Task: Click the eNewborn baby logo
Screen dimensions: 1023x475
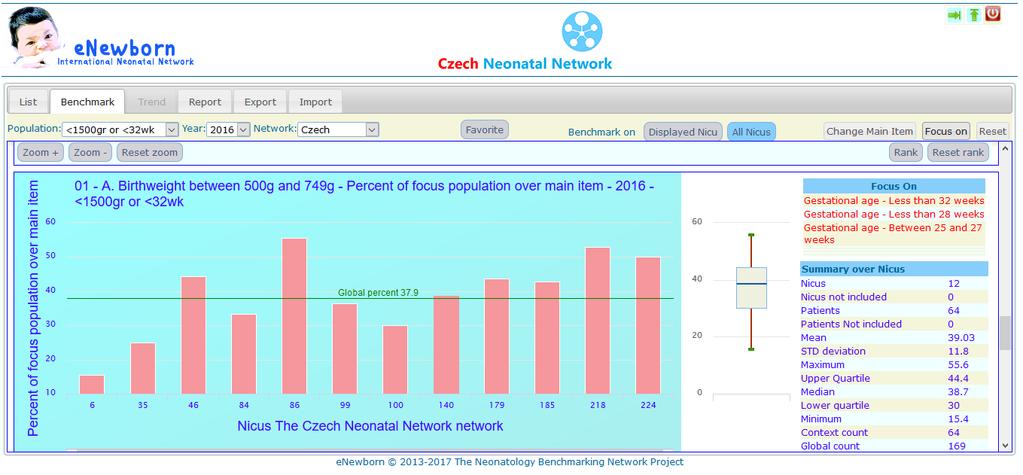Action: pyautogui.click(x=34, y=38)
